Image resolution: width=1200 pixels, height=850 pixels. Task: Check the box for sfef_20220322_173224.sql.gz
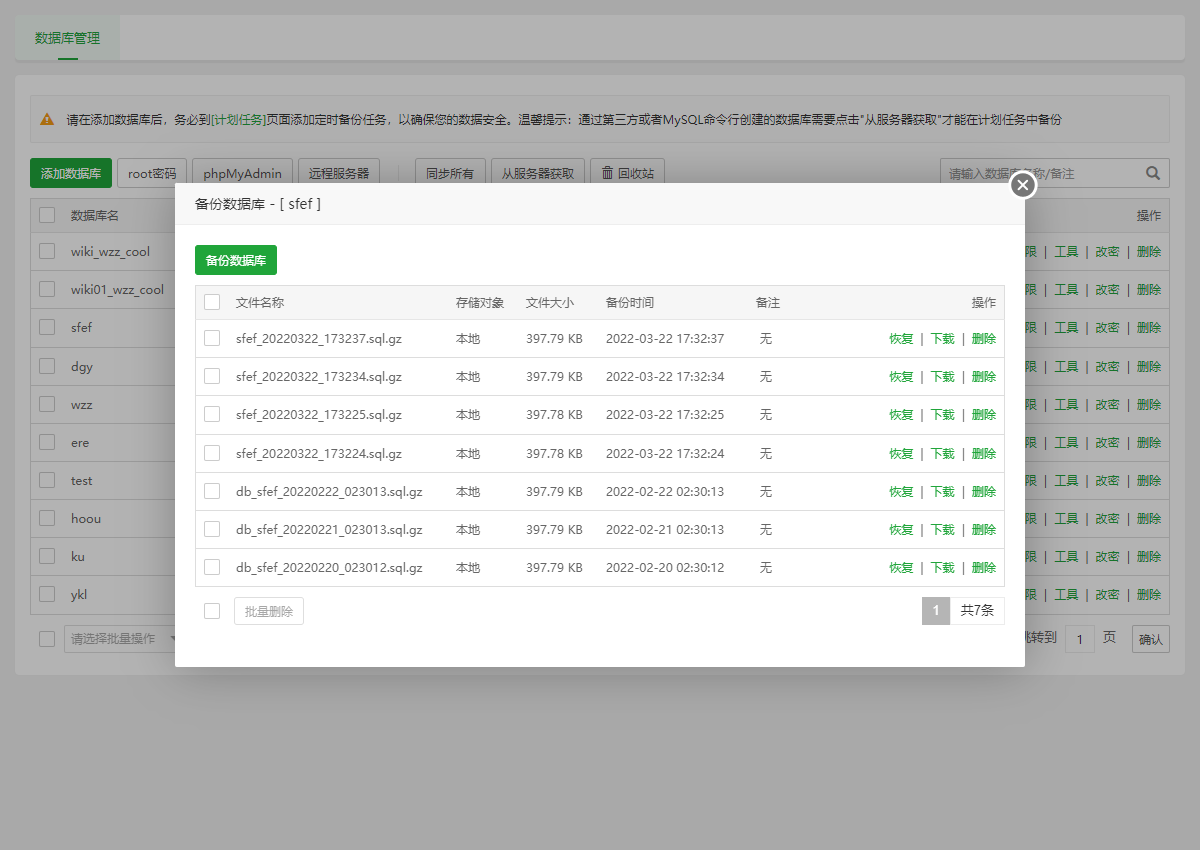[x=212, y=453]
